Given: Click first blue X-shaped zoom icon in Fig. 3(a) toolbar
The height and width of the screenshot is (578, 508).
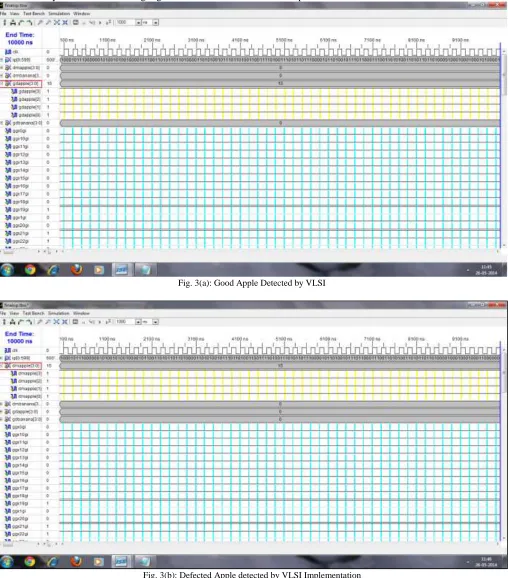Looking at the screenshot, I should pyautogui.click(x=57, y=22).
